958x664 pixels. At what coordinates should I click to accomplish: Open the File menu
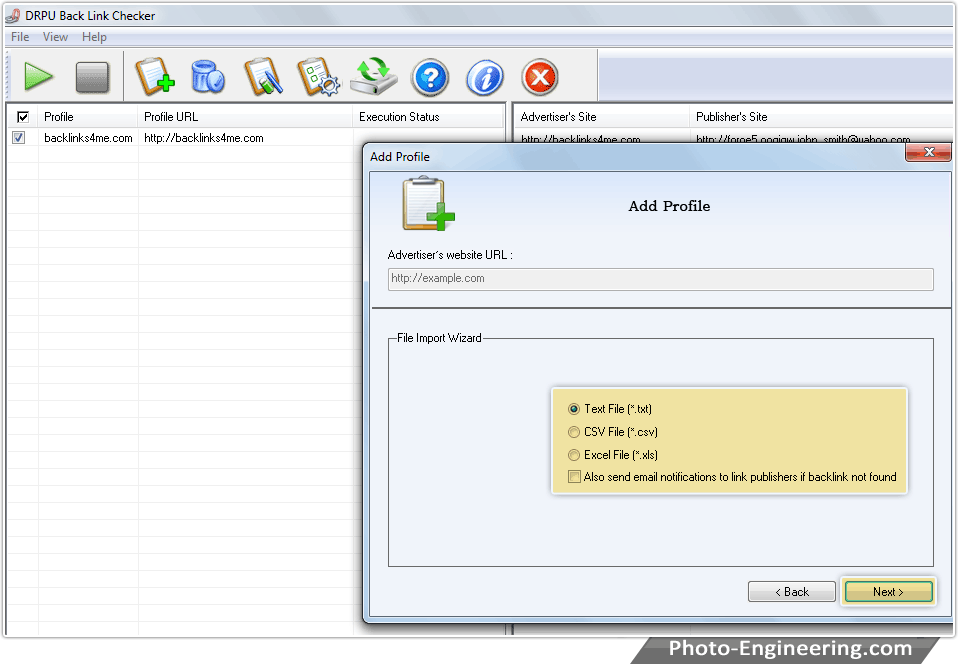point(20,37)
